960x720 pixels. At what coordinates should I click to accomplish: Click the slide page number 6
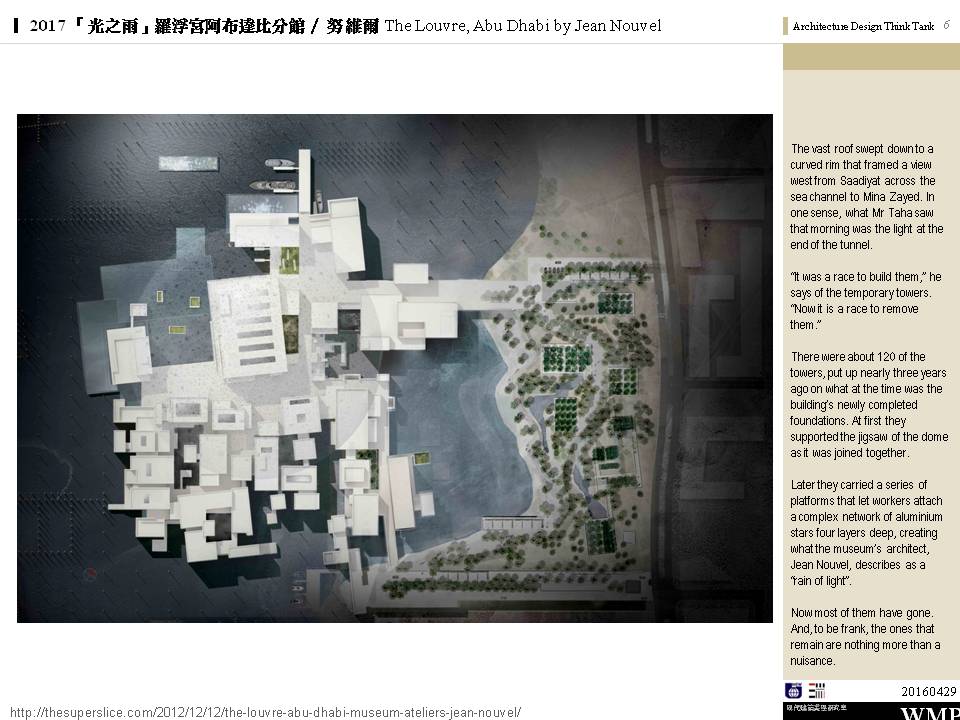click(946, 26)
